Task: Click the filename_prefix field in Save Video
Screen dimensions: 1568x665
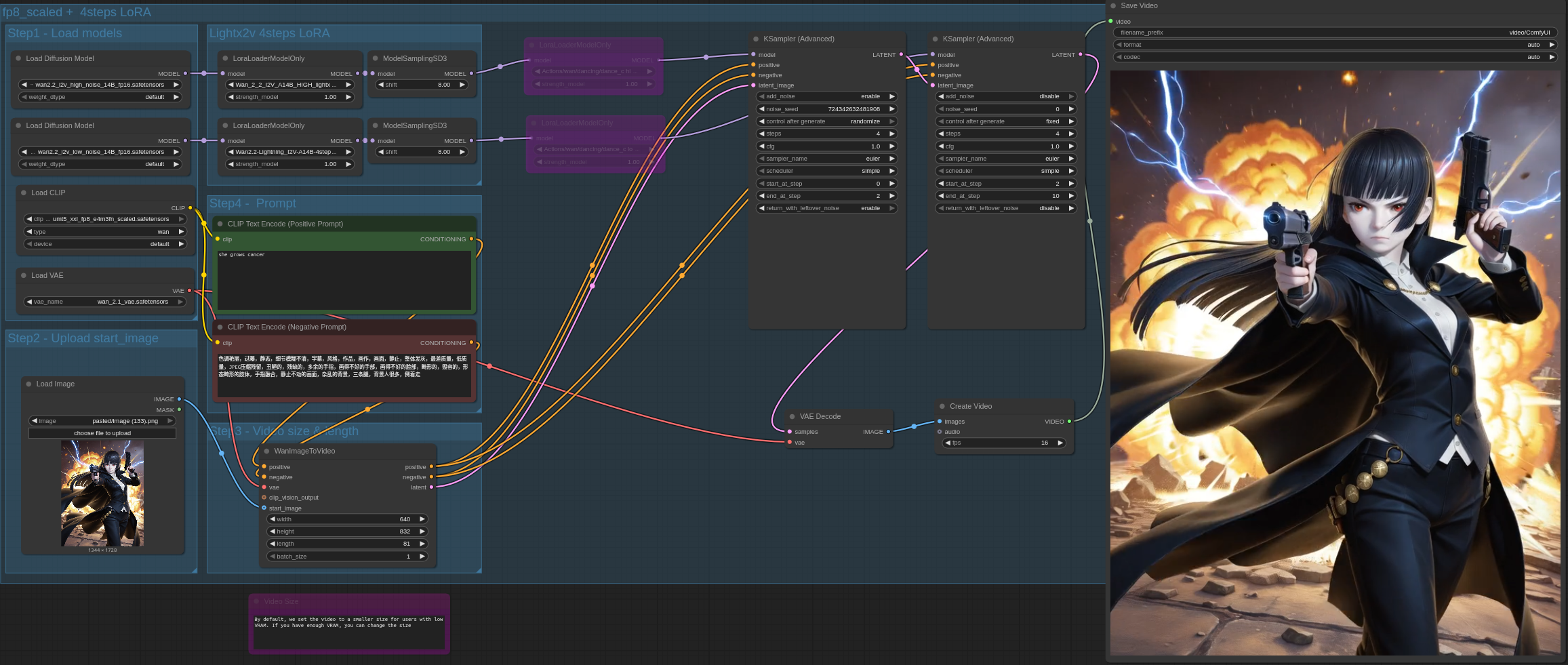Action: [1335, 33]
